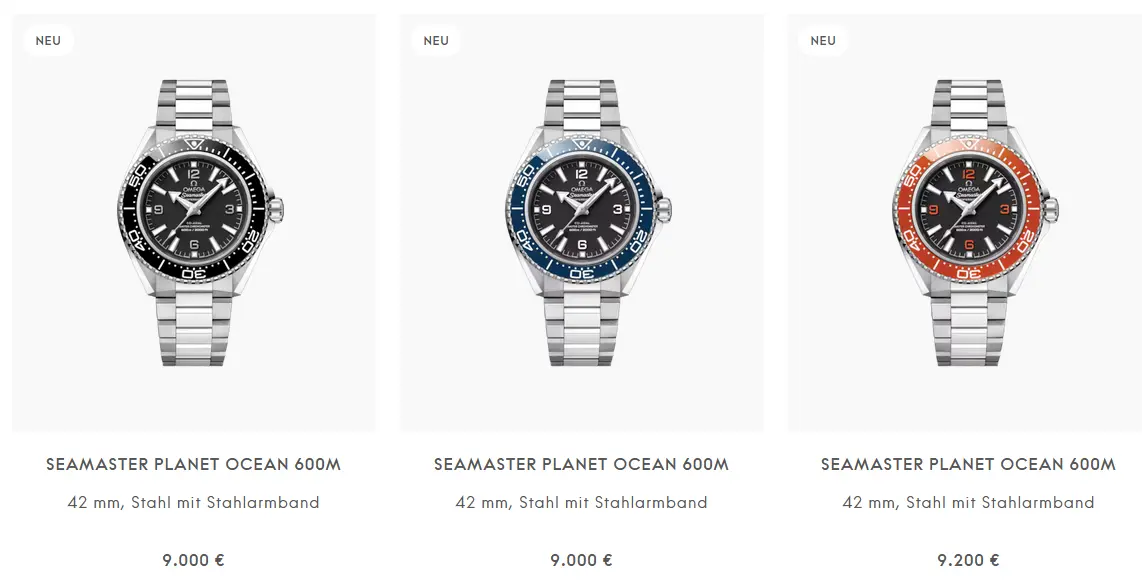Click the first product's 42 mm Stahl description

[x=194, y=503]
